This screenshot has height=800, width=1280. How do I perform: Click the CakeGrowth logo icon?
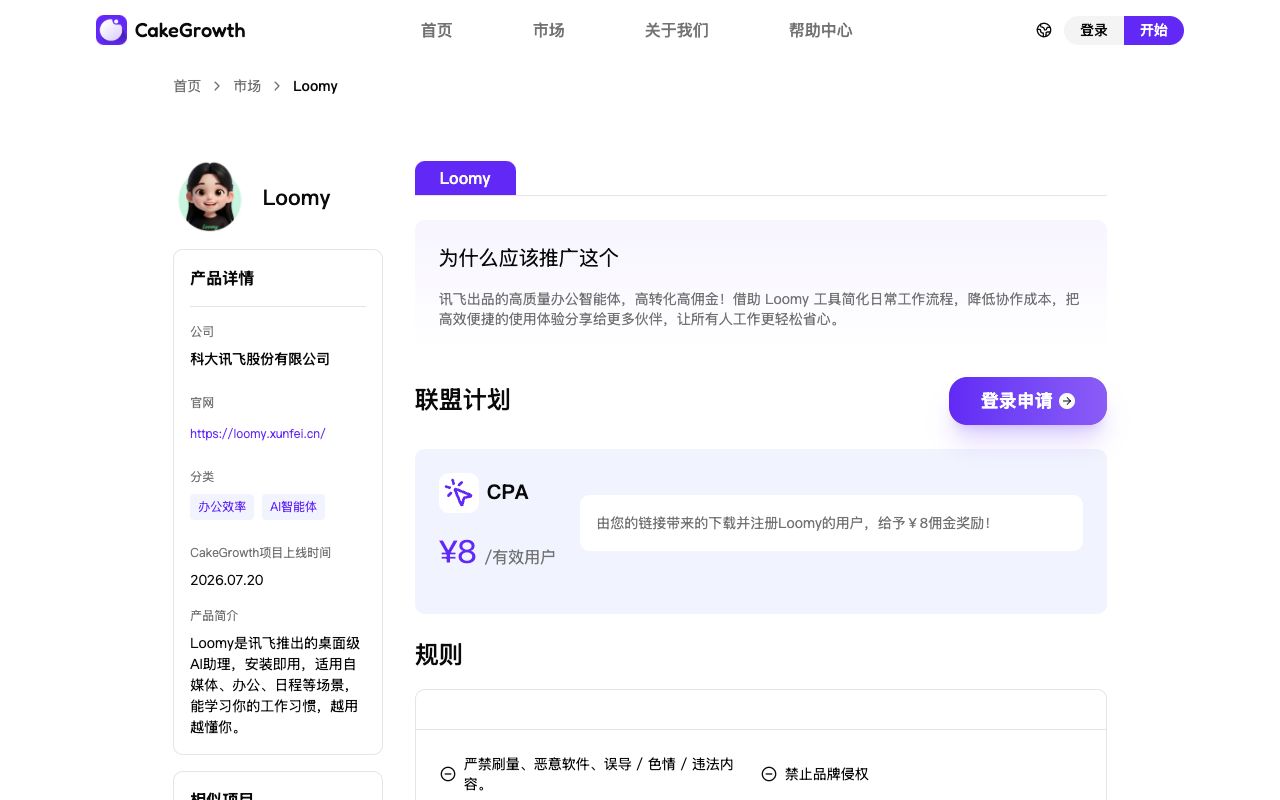(x=111, y=30)
